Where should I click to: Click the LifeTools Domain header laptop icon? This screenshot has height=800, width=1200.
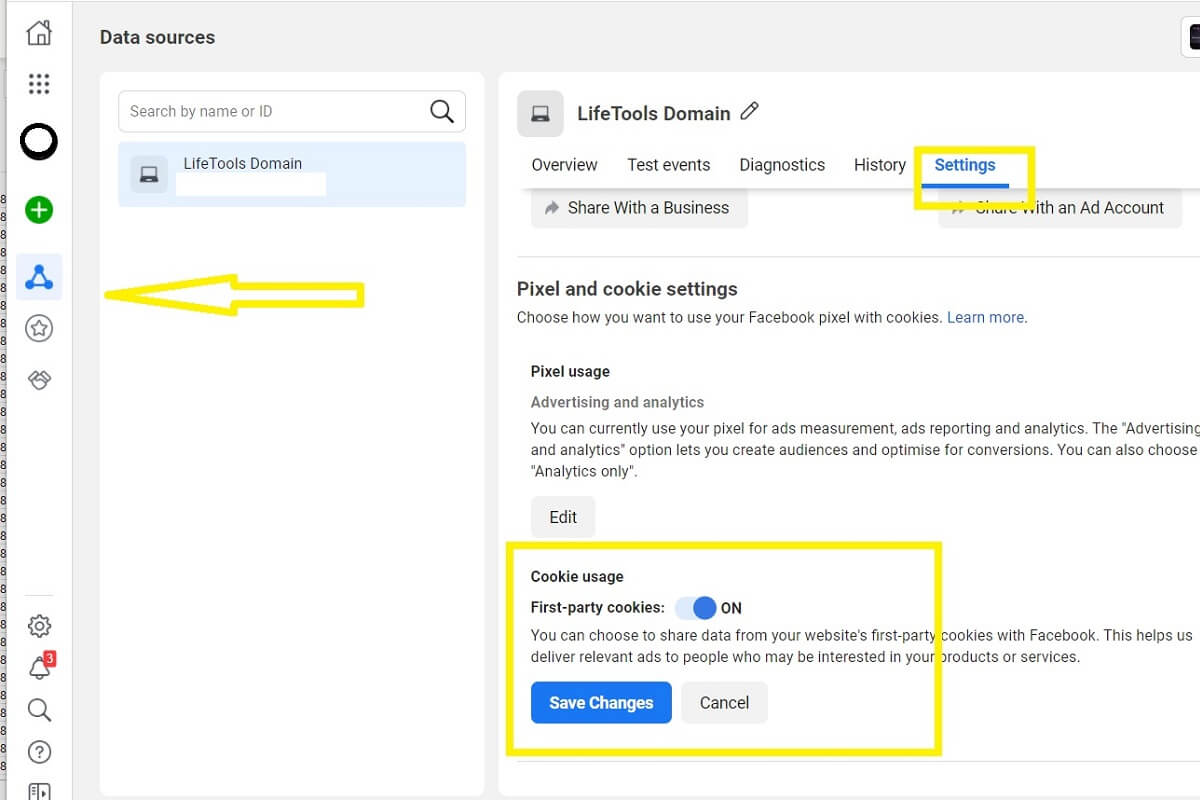pyautogui.click(x=540, y=114)
